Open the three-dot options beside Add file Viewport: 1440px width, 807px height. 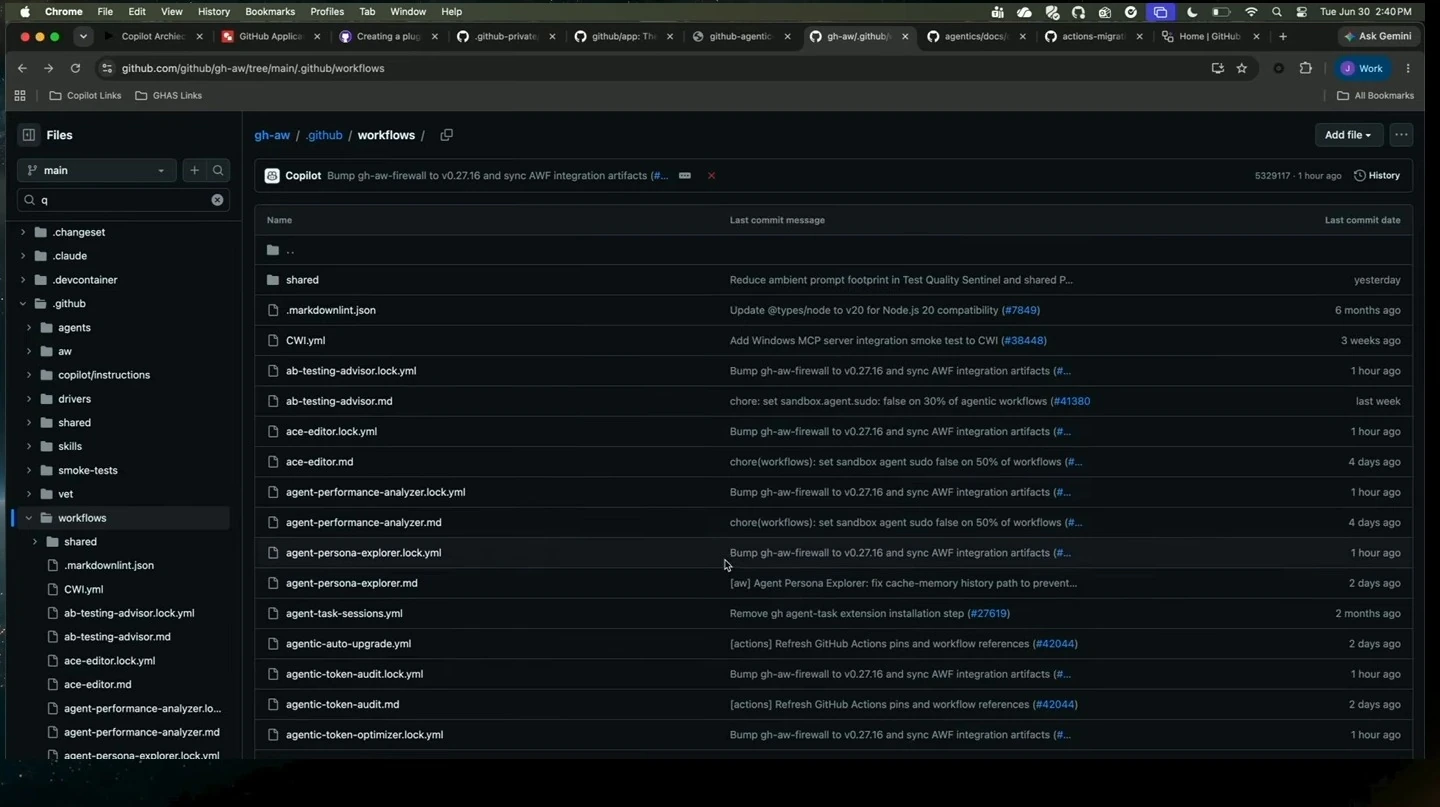coord(1401,135)
